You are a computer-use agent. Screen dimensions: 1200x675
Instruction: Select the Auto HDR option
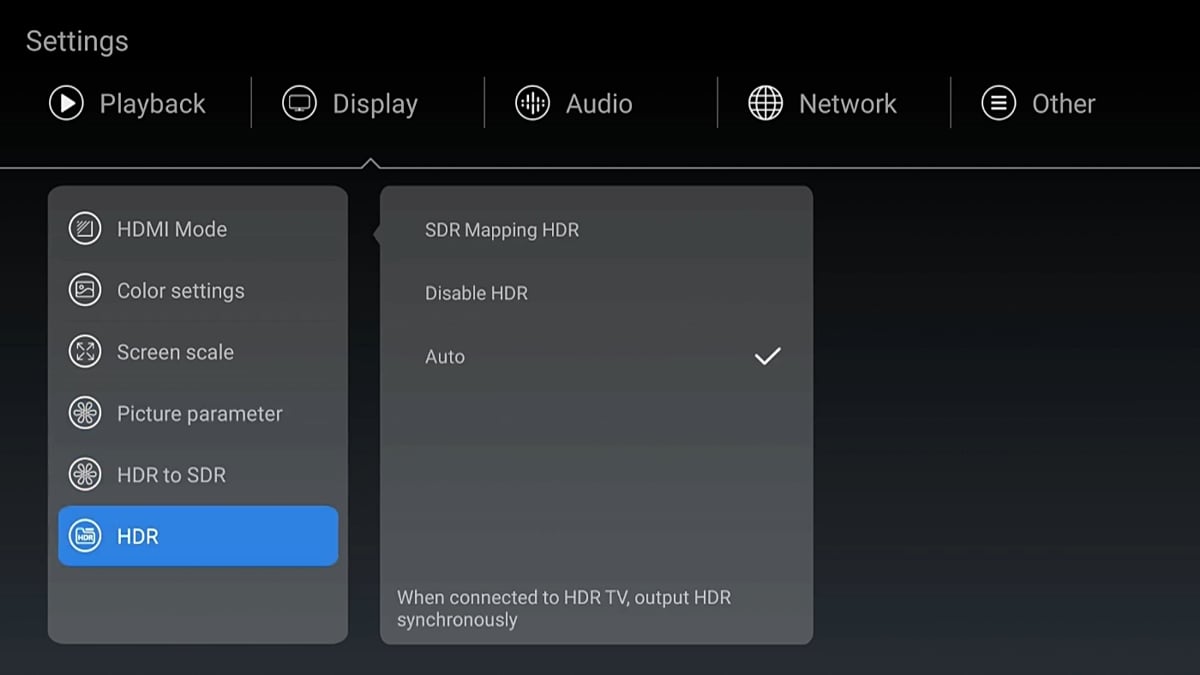[596, 356]
